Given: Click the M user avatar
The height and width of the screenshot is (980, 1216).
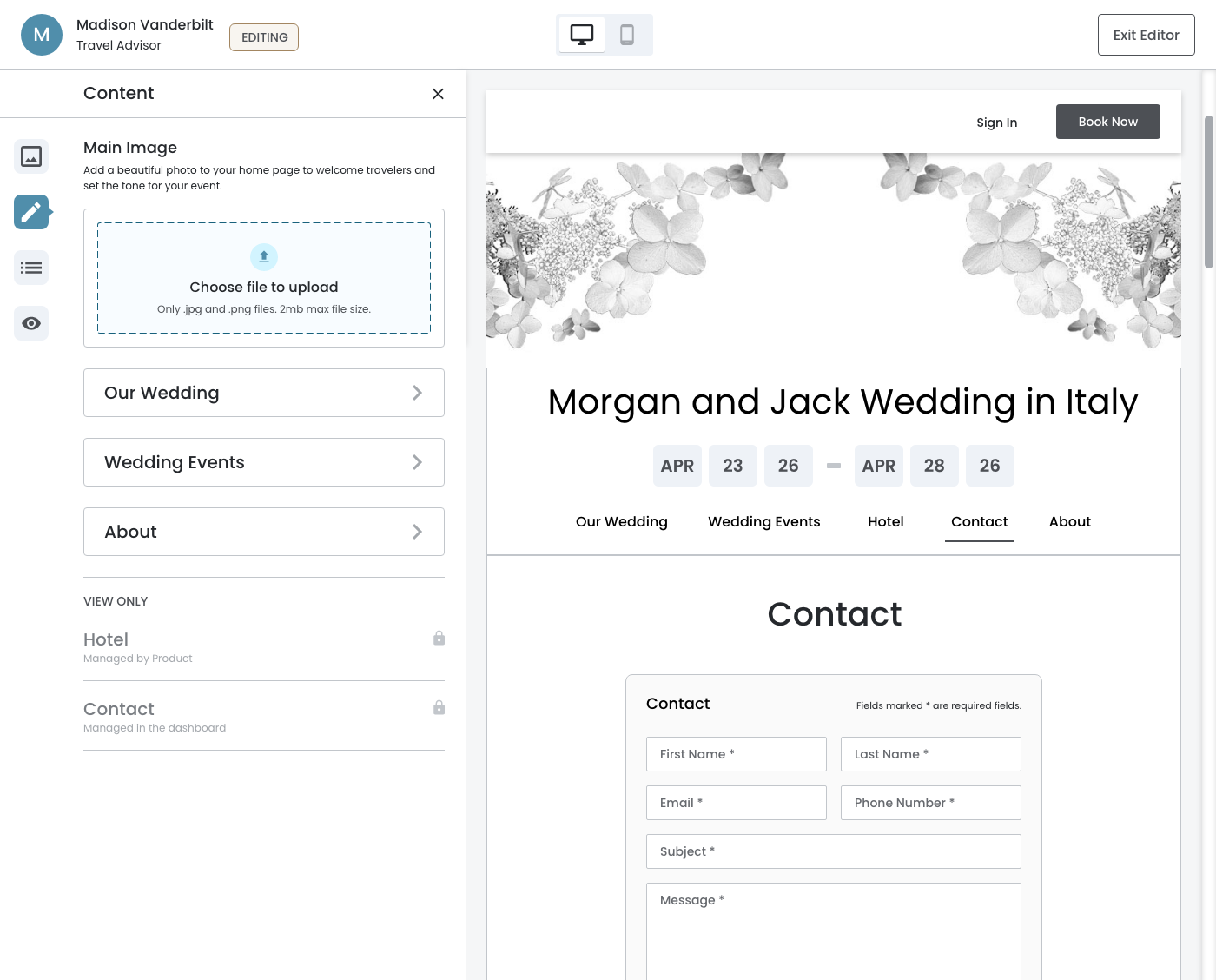Looking at the screenshot, I should (42, 35).
